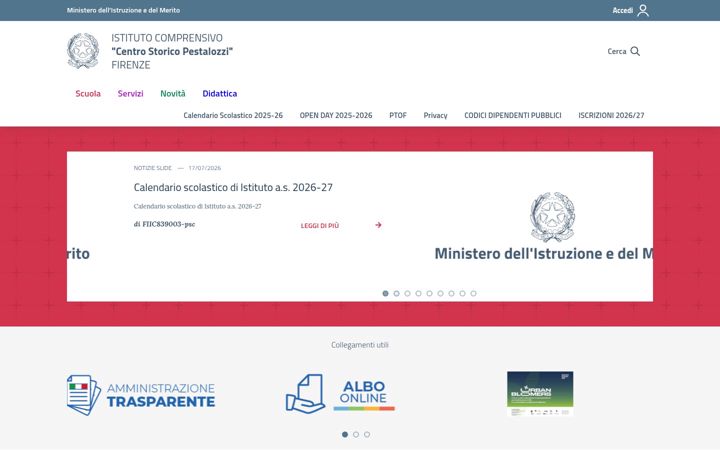
Task: Click the LEGGI DI PIÙ button
Action: click(x=320, y=225)
